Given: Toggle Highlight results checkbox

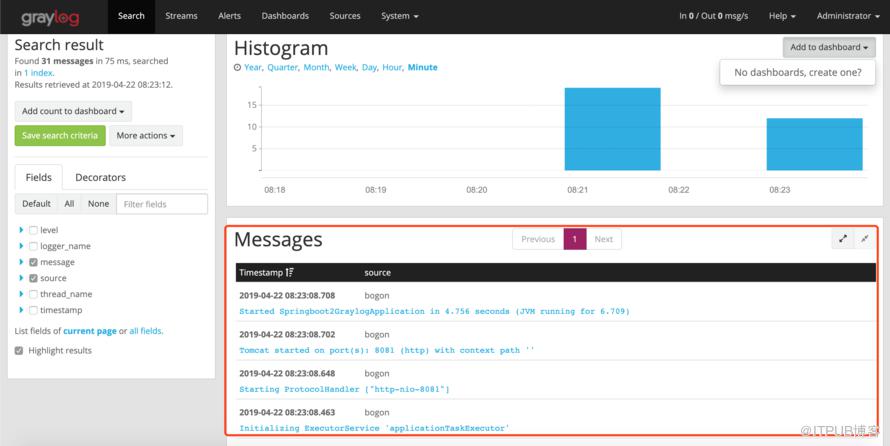Looking at the screenshot, I should click(x=19, y=351).
